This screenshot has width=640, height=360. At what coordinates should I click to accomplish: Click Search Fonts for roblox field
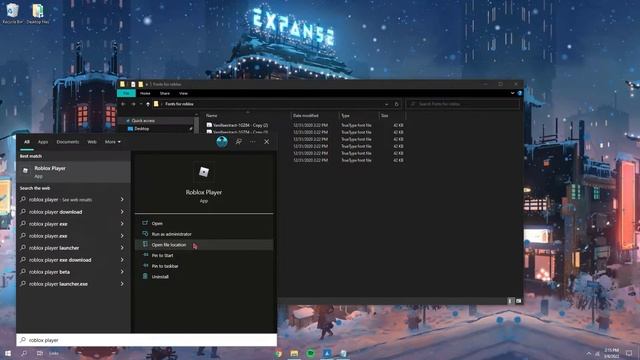[x=463, y=104]
